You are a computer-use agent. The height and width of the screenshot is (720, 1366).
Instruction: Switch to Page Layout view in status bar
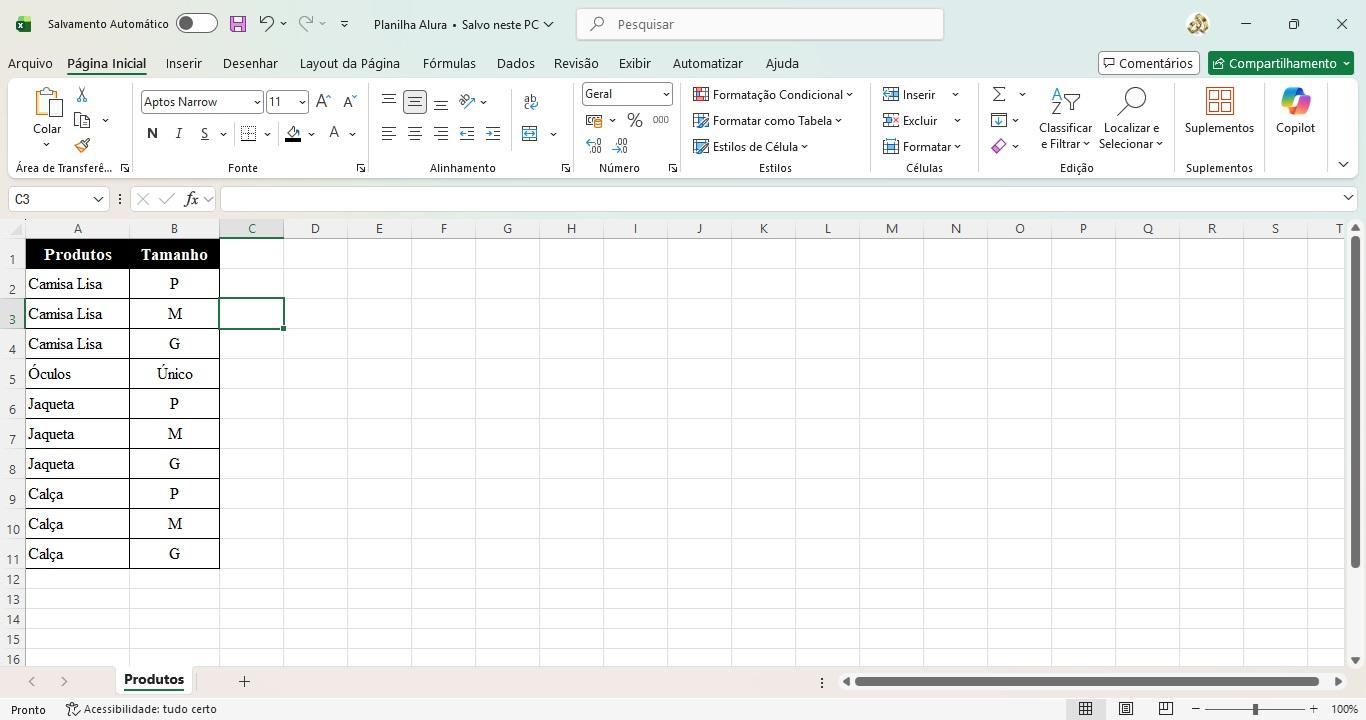click(x=1125, y=709)
